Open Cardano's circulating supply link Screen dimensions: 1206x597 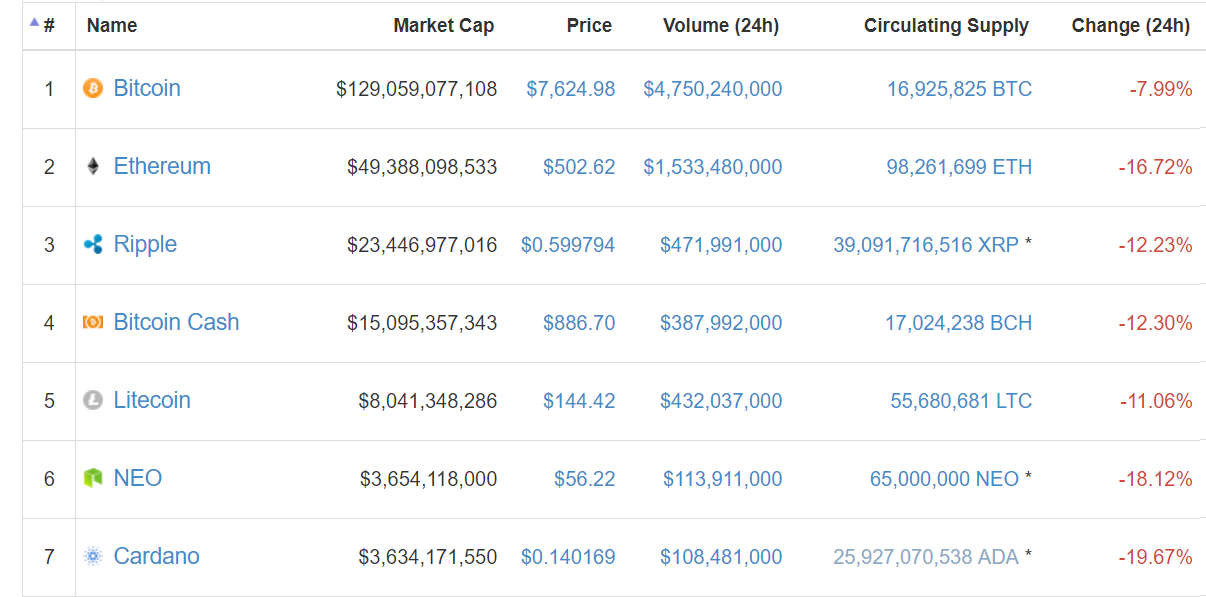[x=926, y=557]
